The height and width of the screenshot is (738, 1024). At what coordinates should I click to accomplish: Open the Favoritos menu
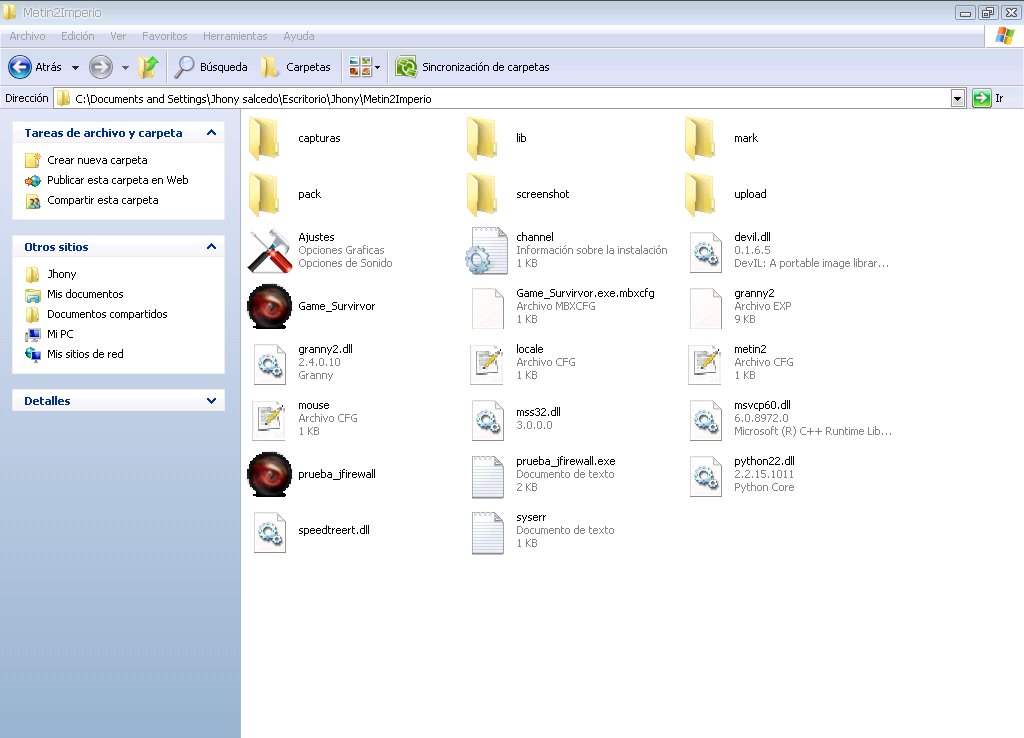coord(165,36)
